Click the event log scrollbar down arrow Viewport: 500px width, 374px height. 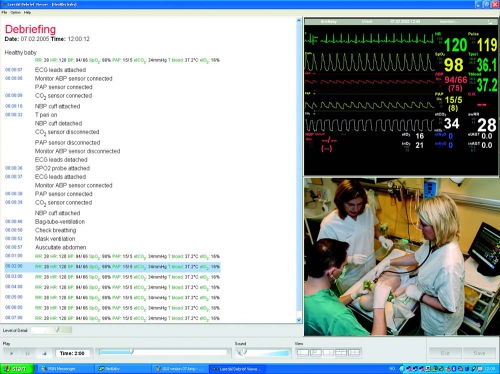click(299, 320)
